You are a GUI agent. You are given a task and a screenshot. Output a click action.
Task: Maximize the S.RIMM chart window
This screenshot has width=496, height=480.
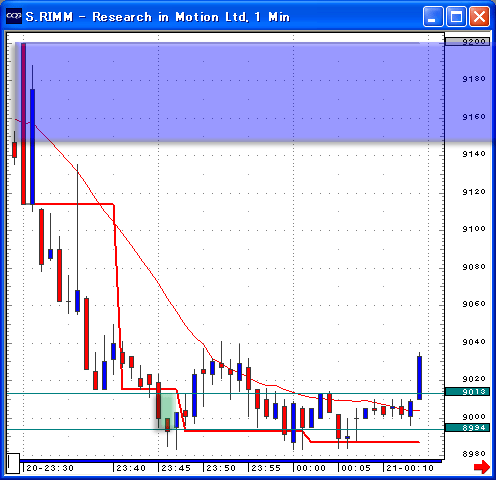coord(456,16)
